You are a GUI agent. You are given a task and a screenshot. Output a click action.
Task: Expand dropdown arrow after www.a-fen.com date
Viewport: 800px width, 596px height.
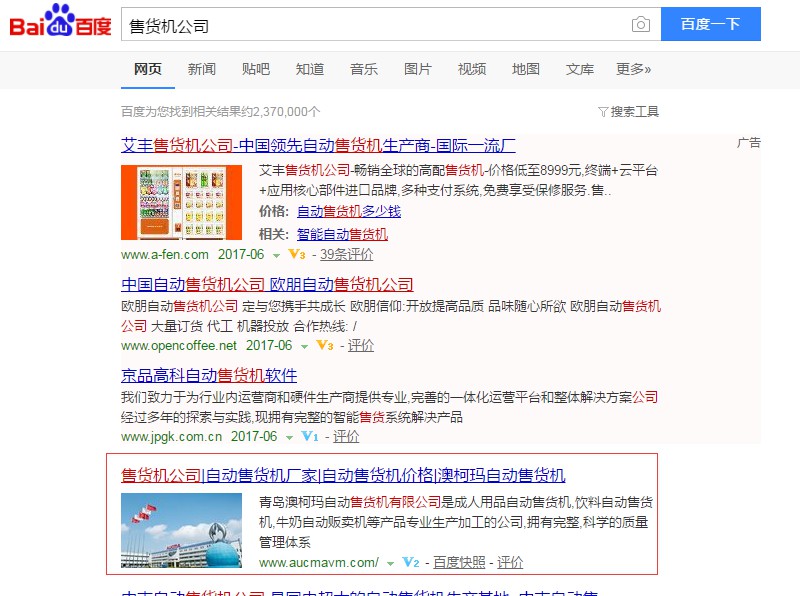tap(276, 255)
